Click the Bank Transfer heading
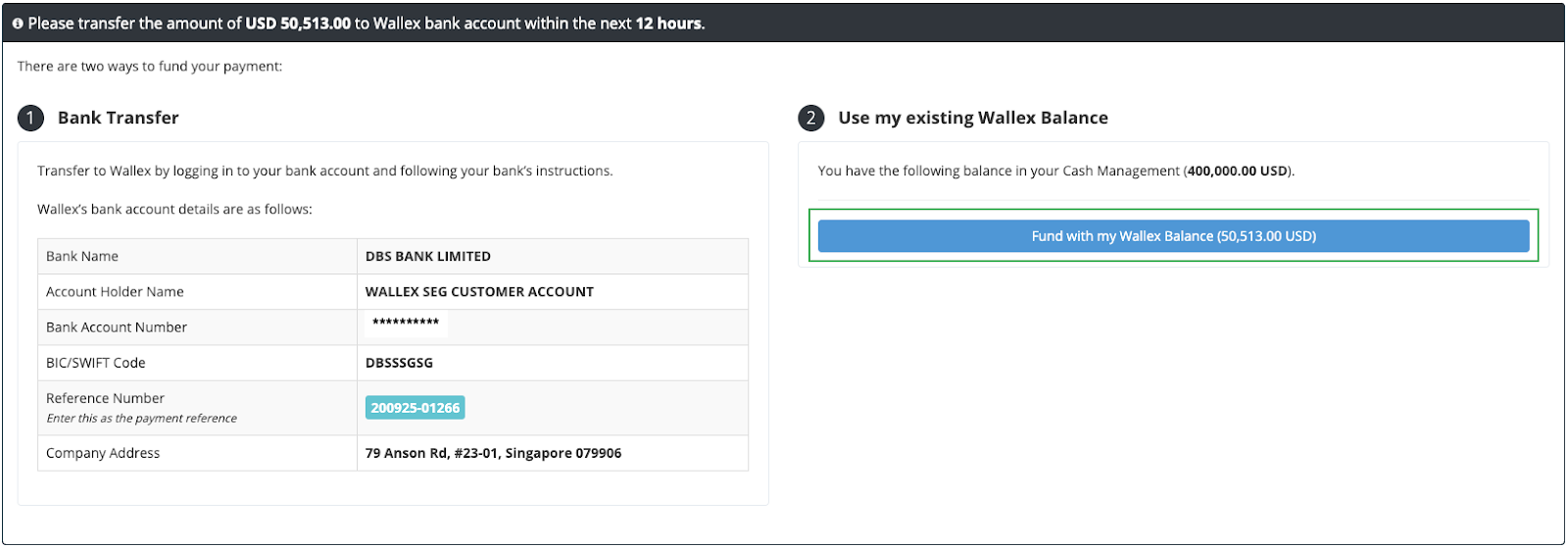 (118, 118)
